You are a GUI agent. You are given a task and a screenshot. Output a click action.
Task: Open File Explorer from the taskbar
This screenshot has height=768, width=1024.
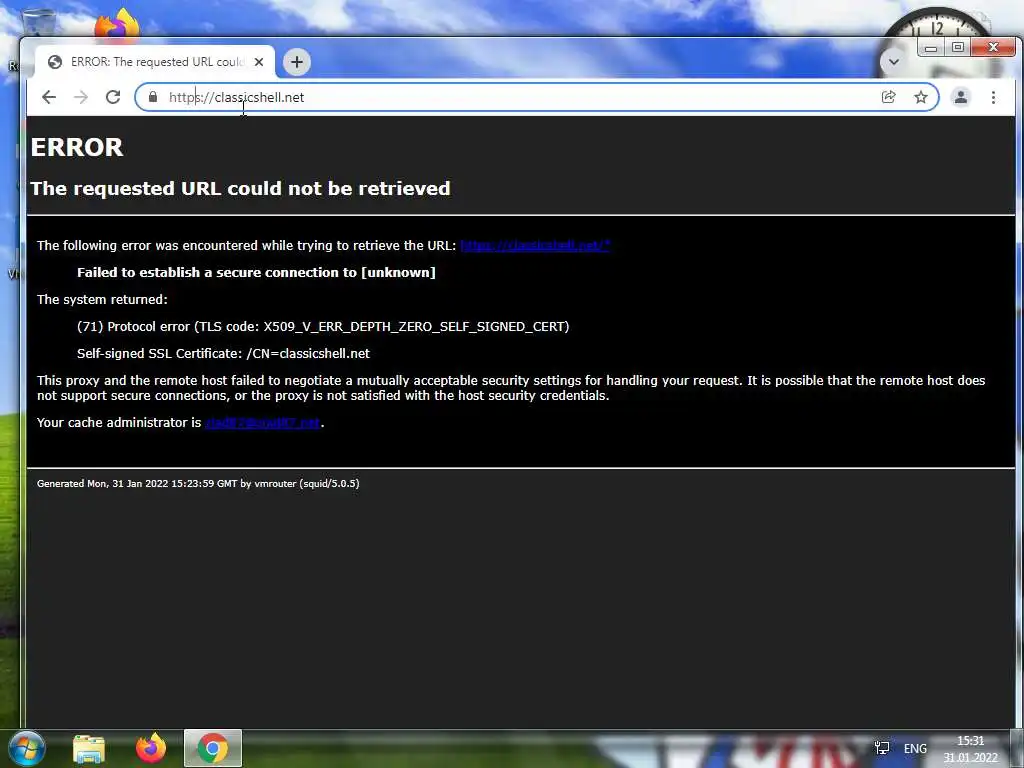tap(89, 749)
